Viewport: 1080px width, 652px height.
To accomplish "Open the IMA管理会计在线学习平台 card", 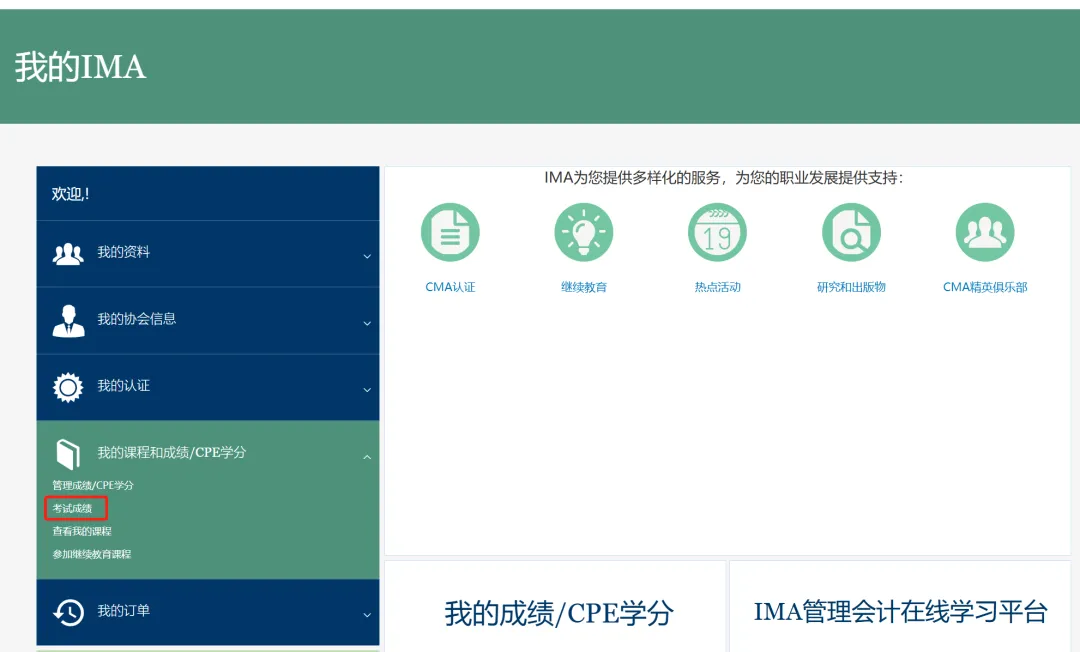I will 900,607.
